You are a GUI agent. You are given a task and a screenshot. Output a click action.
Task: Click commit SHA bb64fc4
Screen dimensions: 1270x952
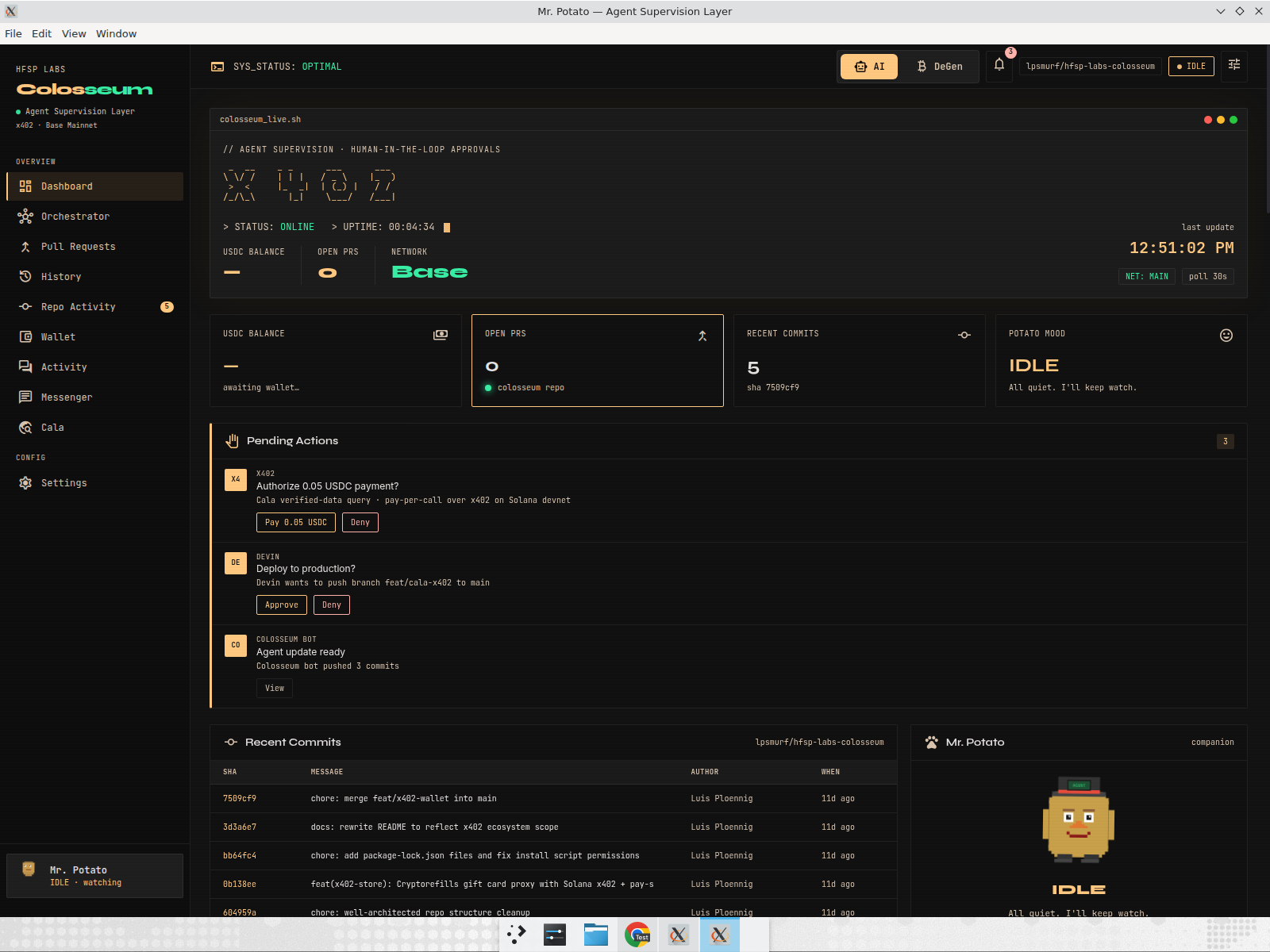pos(240,856)
